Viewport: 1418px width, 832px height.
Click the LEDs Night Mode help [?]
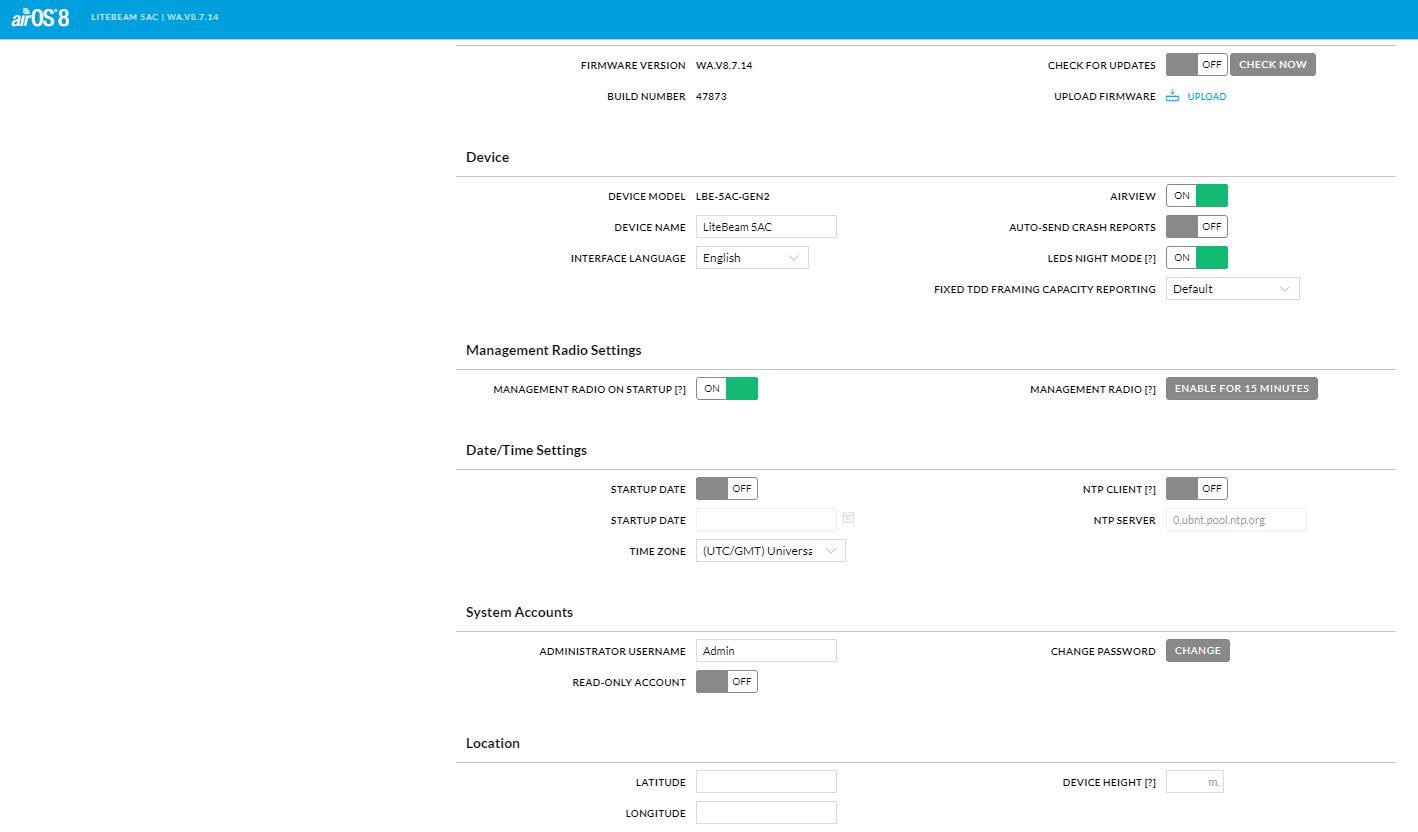click(x=1149, y=259)
